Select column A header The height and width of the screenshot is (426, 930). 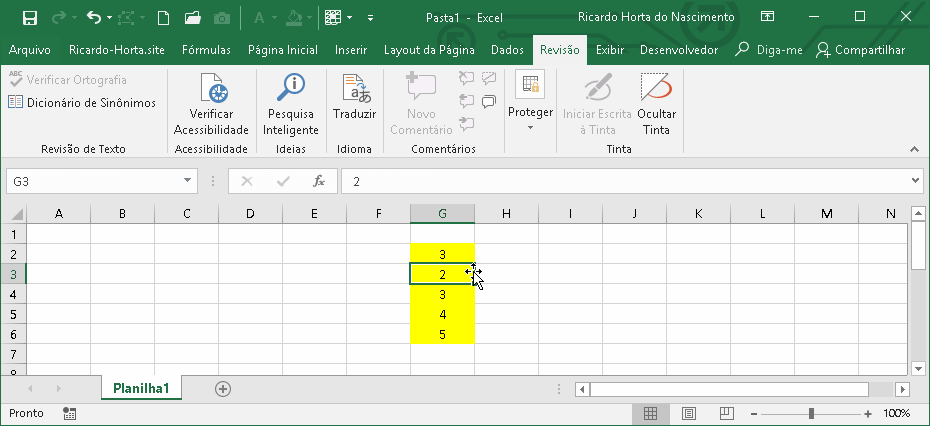59,214
